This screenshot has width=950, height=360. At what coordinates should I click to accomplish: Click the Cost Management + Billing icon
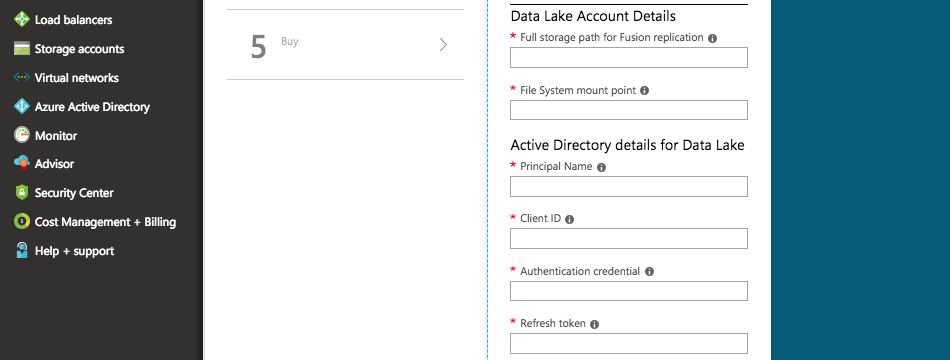point(22,222)
